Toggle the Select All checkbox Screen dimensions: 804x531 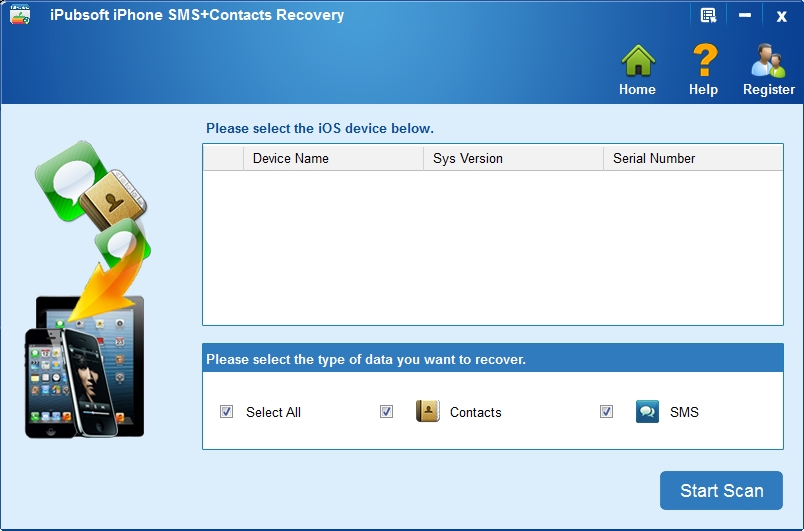point(226,412)
